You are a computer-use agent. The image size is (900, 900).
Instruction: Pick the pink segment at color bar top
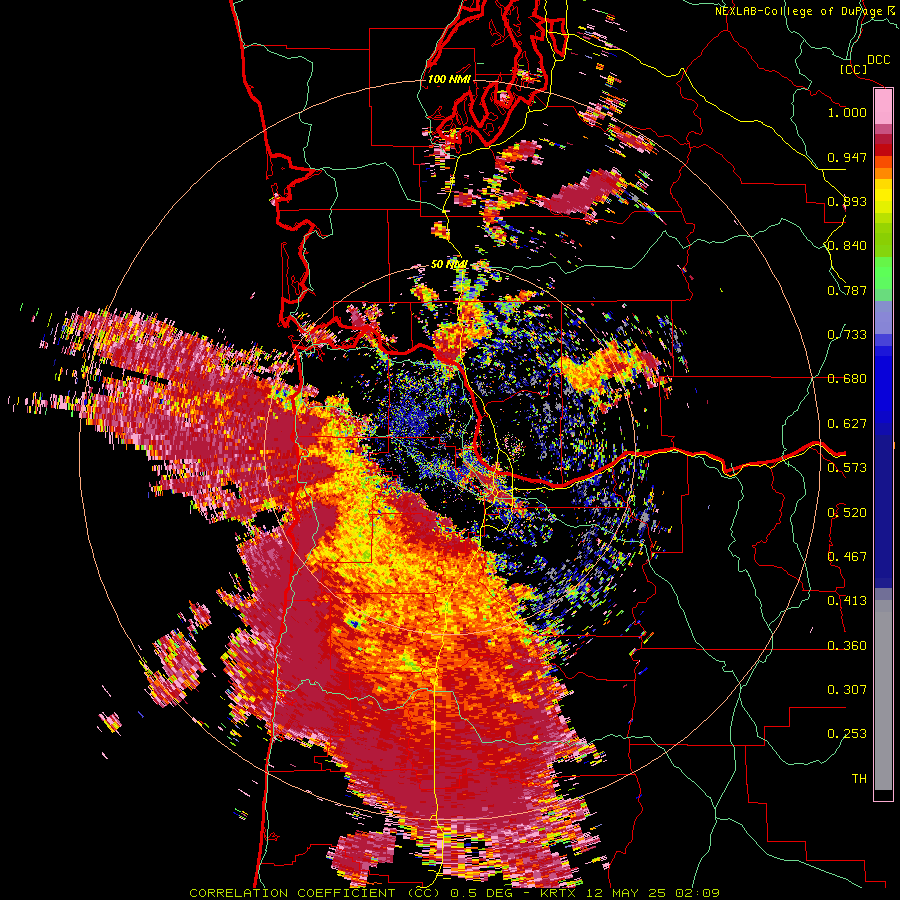pos(883,107)
